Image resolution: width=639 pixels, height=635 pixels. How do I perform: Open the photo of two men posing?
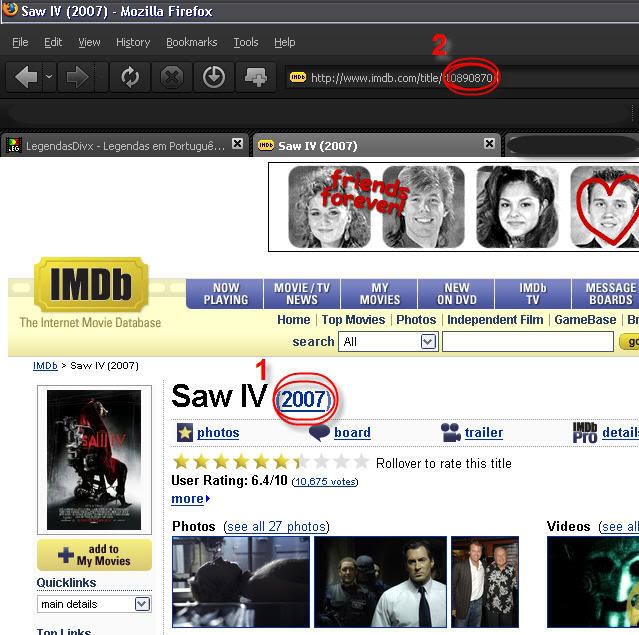click(485, 582)
